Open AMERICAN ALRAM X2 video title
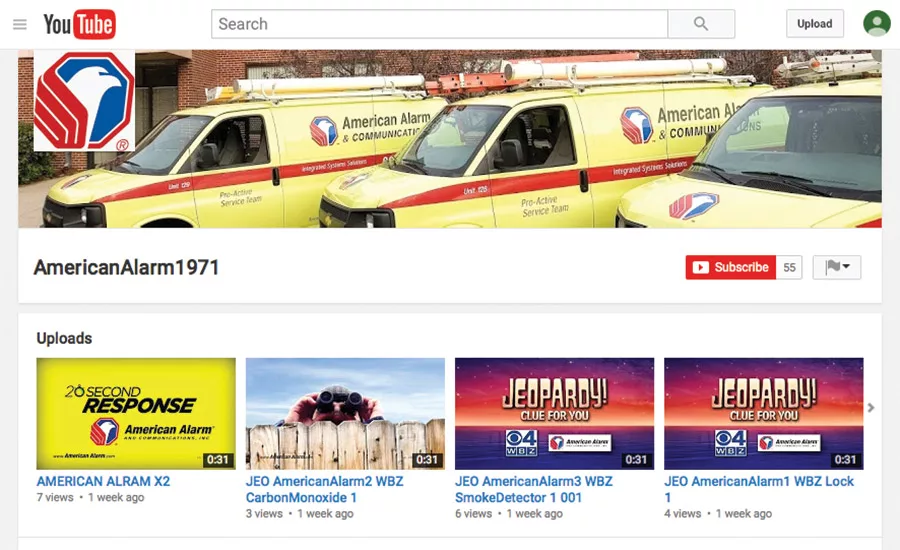This screenshot has width=900, height=550. [x=103, y=481]
